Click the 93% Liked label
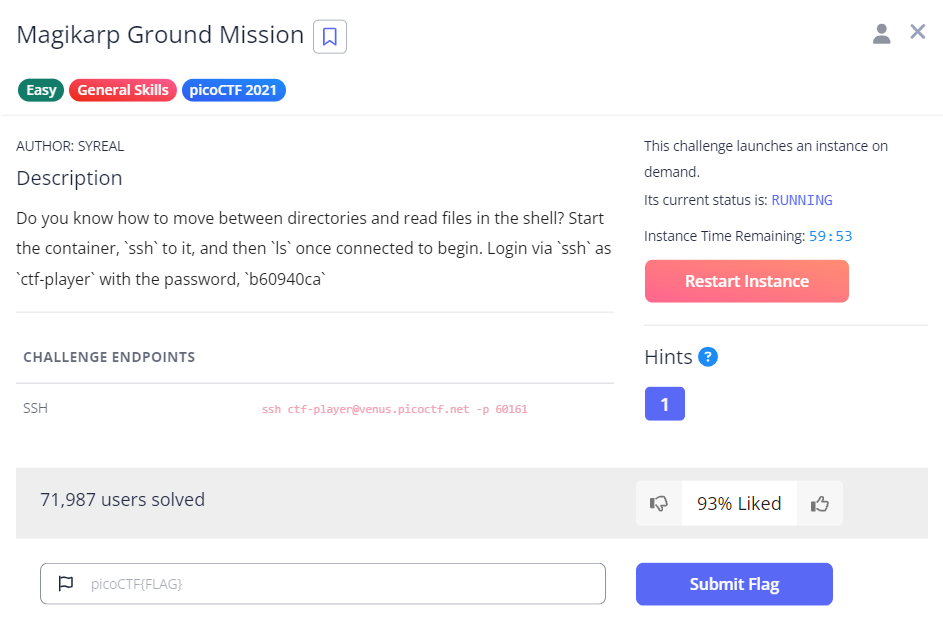The height and width of the screenshot is (640, 943). [x=739, y=504]
